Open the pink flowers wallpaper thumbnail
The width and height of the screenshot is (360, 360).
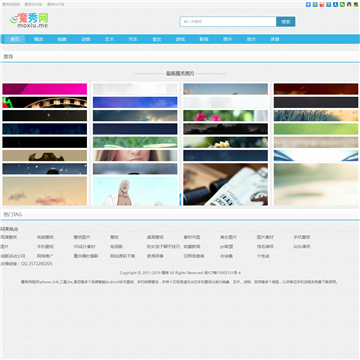pos(225,116)
